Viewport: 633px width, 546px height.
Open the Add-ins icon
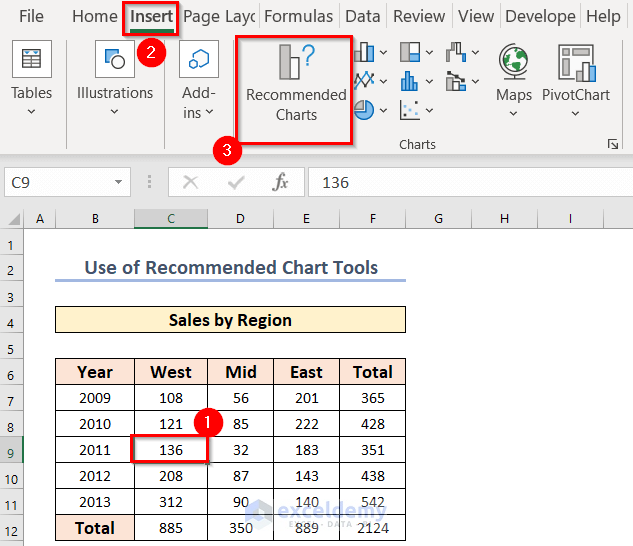[x=199, y=59]
